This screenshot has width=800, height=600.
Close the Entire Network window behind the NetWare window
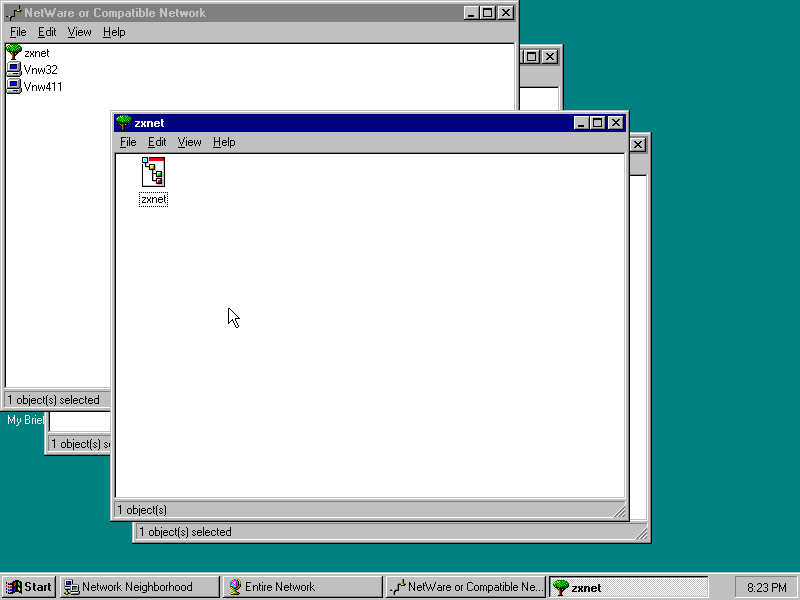tap(549, 57)
